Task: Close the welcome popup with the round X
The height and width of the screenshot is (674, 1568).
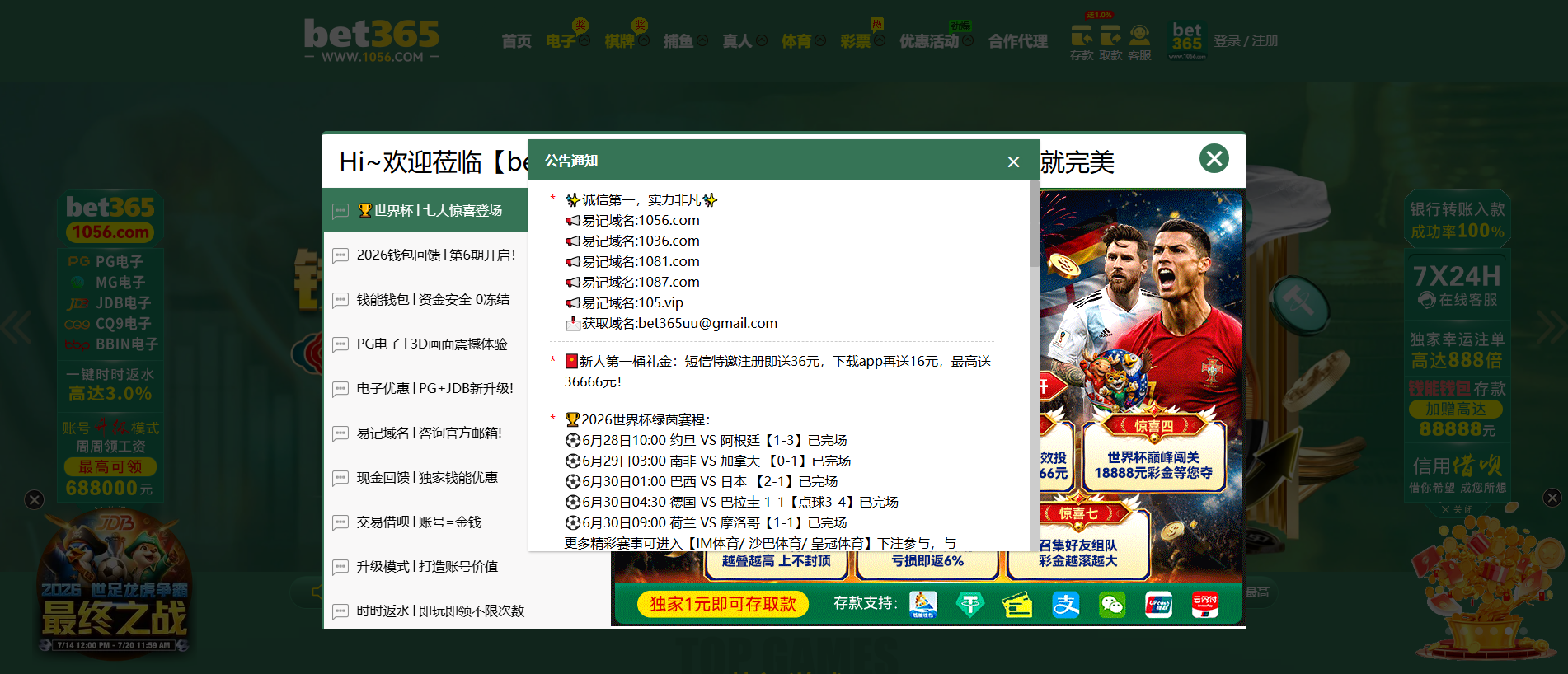Action: [x=1214, y=158]
